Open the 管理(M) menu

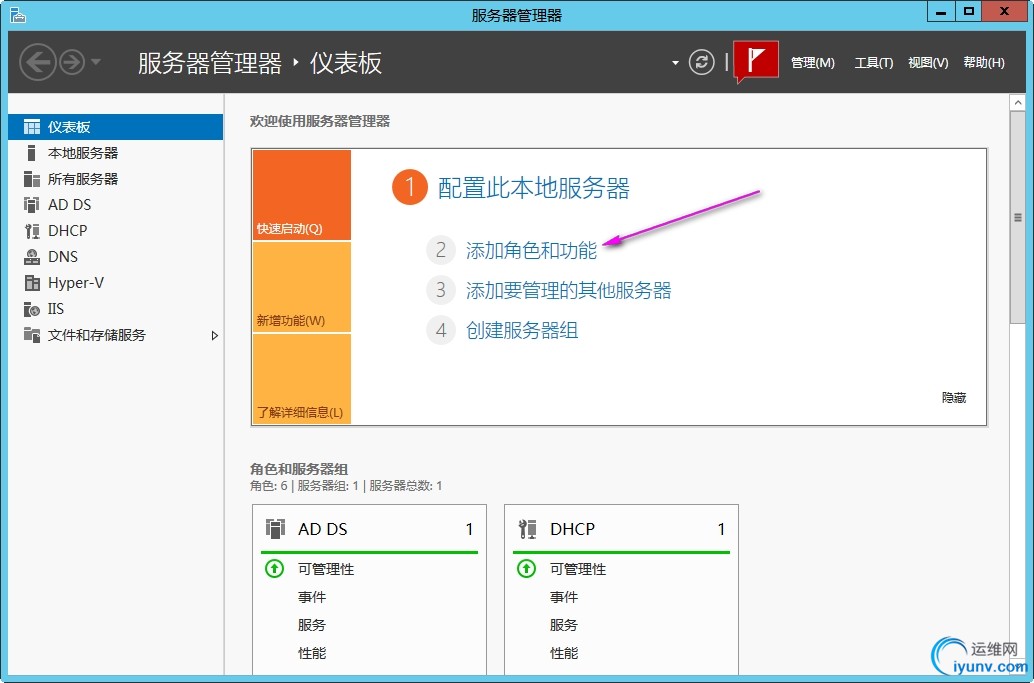coord(812,63)
